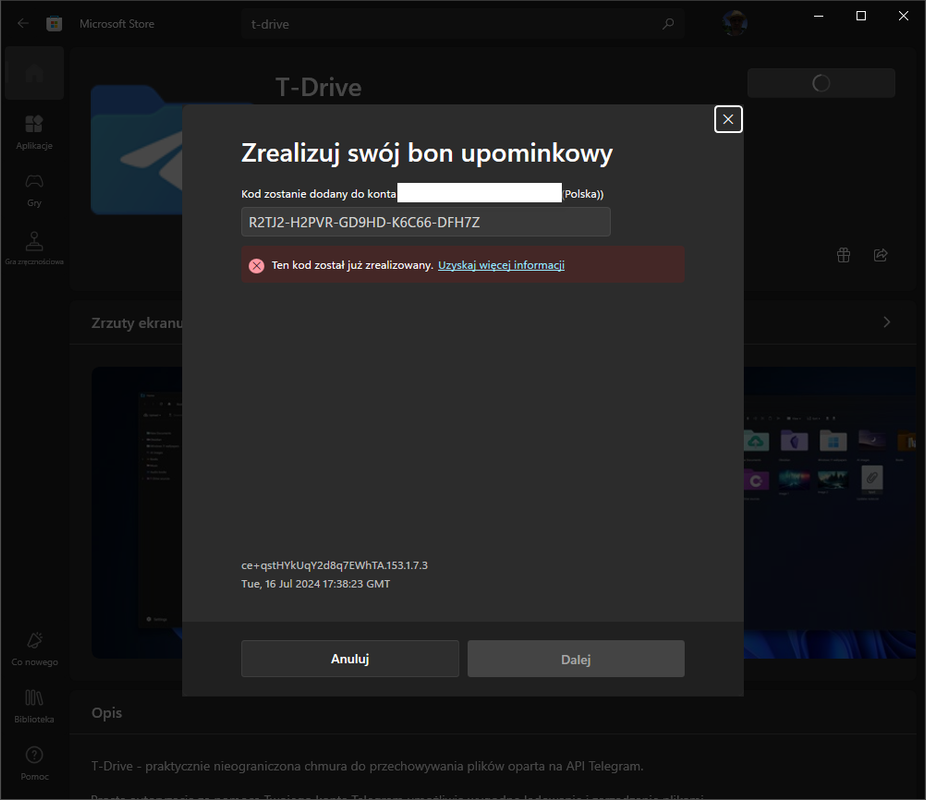Focus the gift code input field
This screenshot has height=800, width=926.
426,222
